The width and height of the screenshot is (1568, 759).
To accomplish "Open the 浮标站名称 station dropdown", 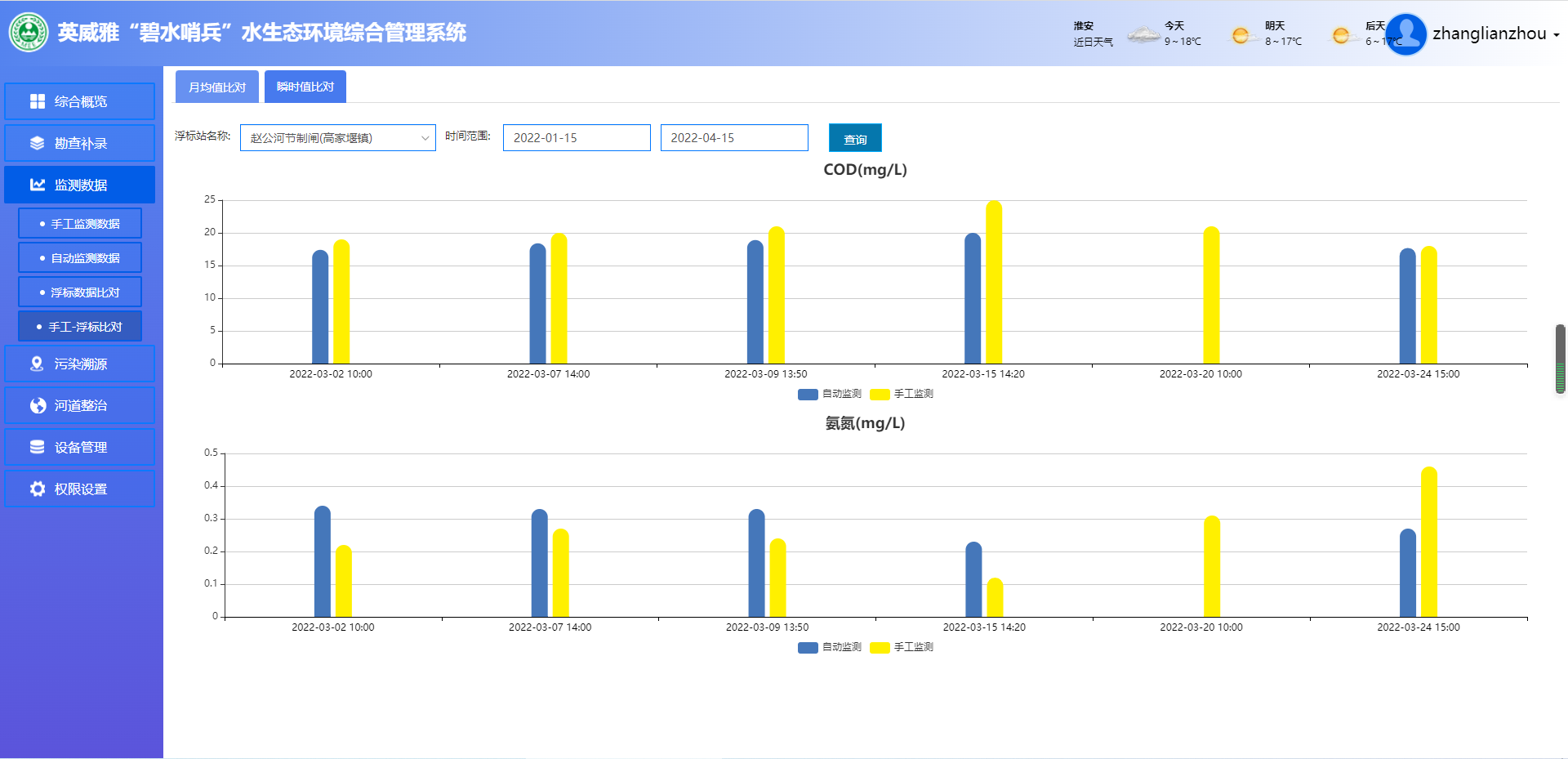I will pyautogui.click(x=337, y=138).
